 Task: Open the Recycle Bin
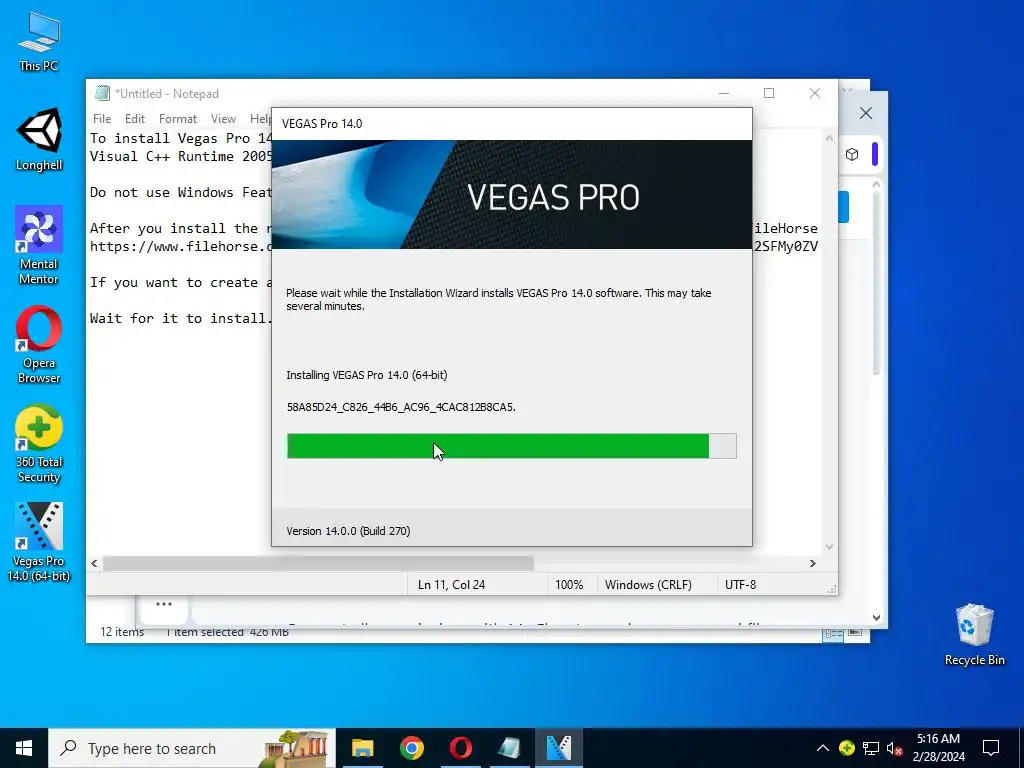tap(974, 634)
